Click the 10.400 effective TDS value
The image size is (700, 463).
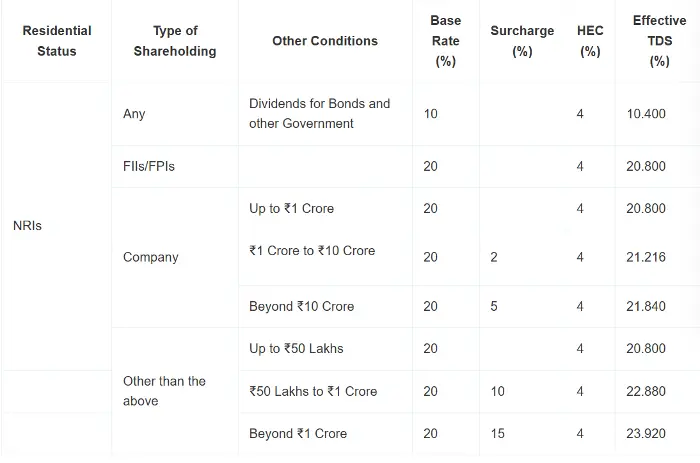pos(646,113)
